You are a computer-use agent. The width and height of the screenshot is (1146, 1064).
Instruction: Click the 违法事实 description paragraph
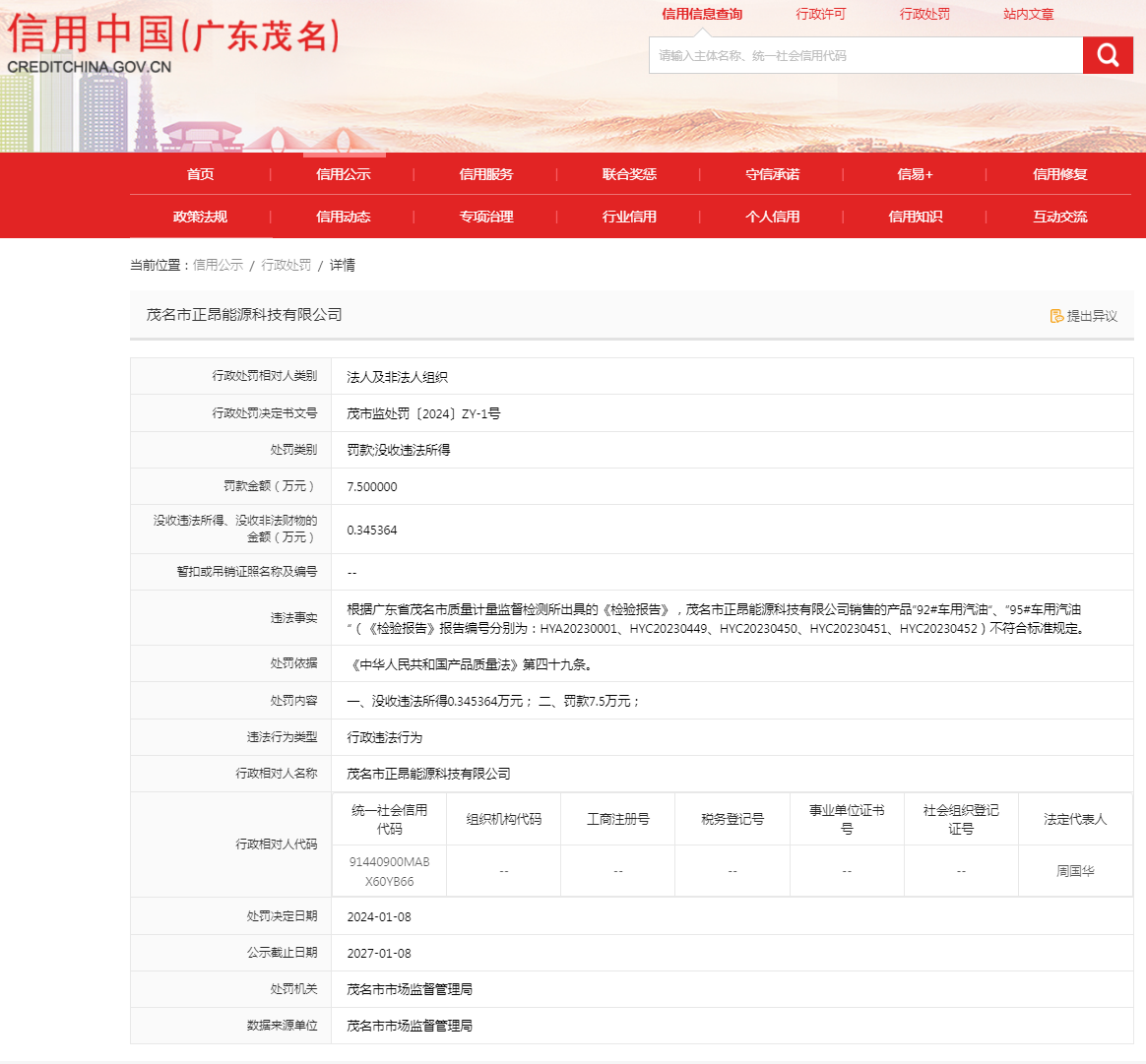point(717,618)
